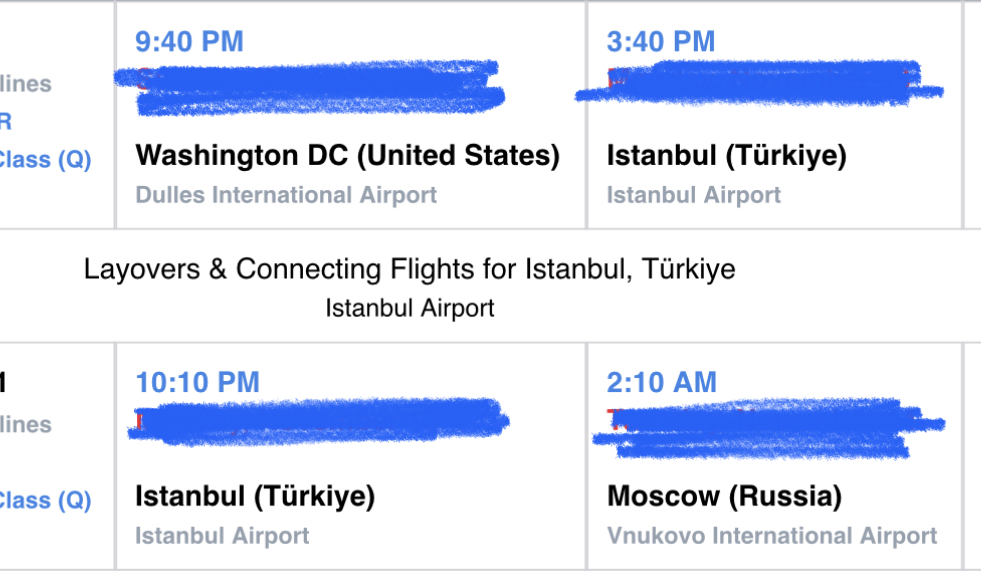Click the redacted date under 9:40 PM
This screenshot has width=981, height=571.
(x=310, y=84)
